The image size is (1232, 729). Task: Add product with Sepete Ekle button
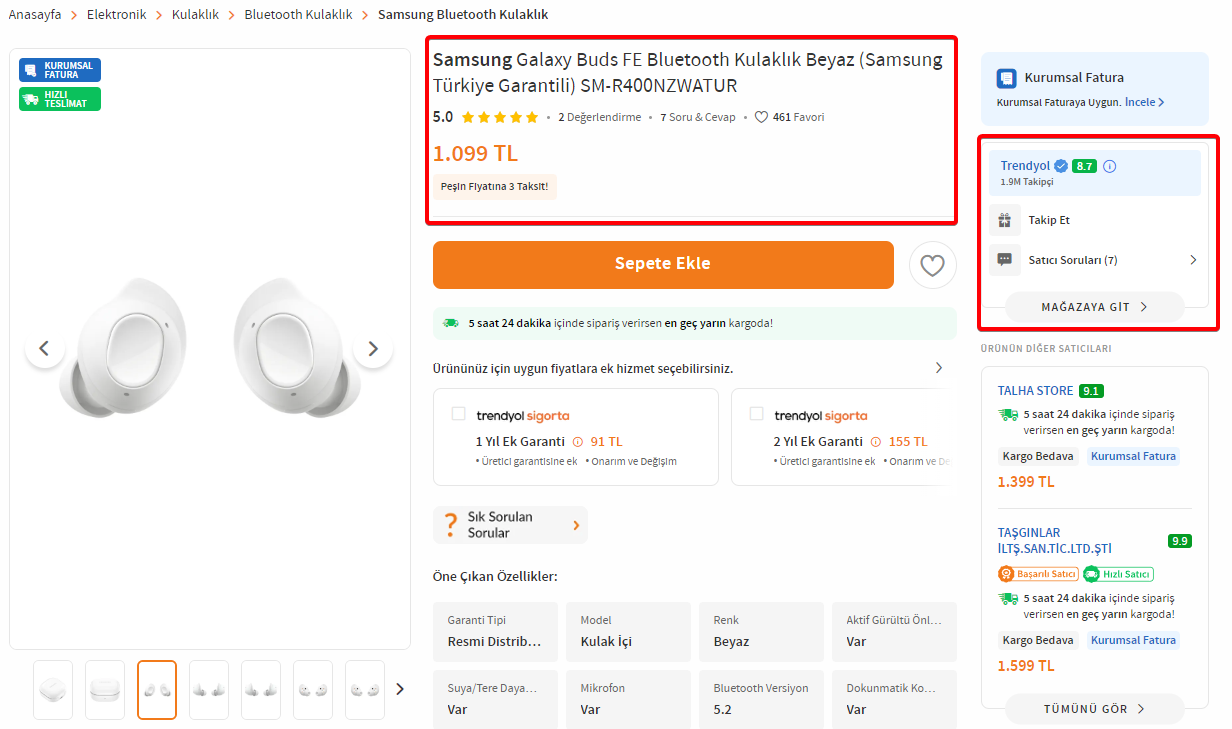[x=663, y=264]
